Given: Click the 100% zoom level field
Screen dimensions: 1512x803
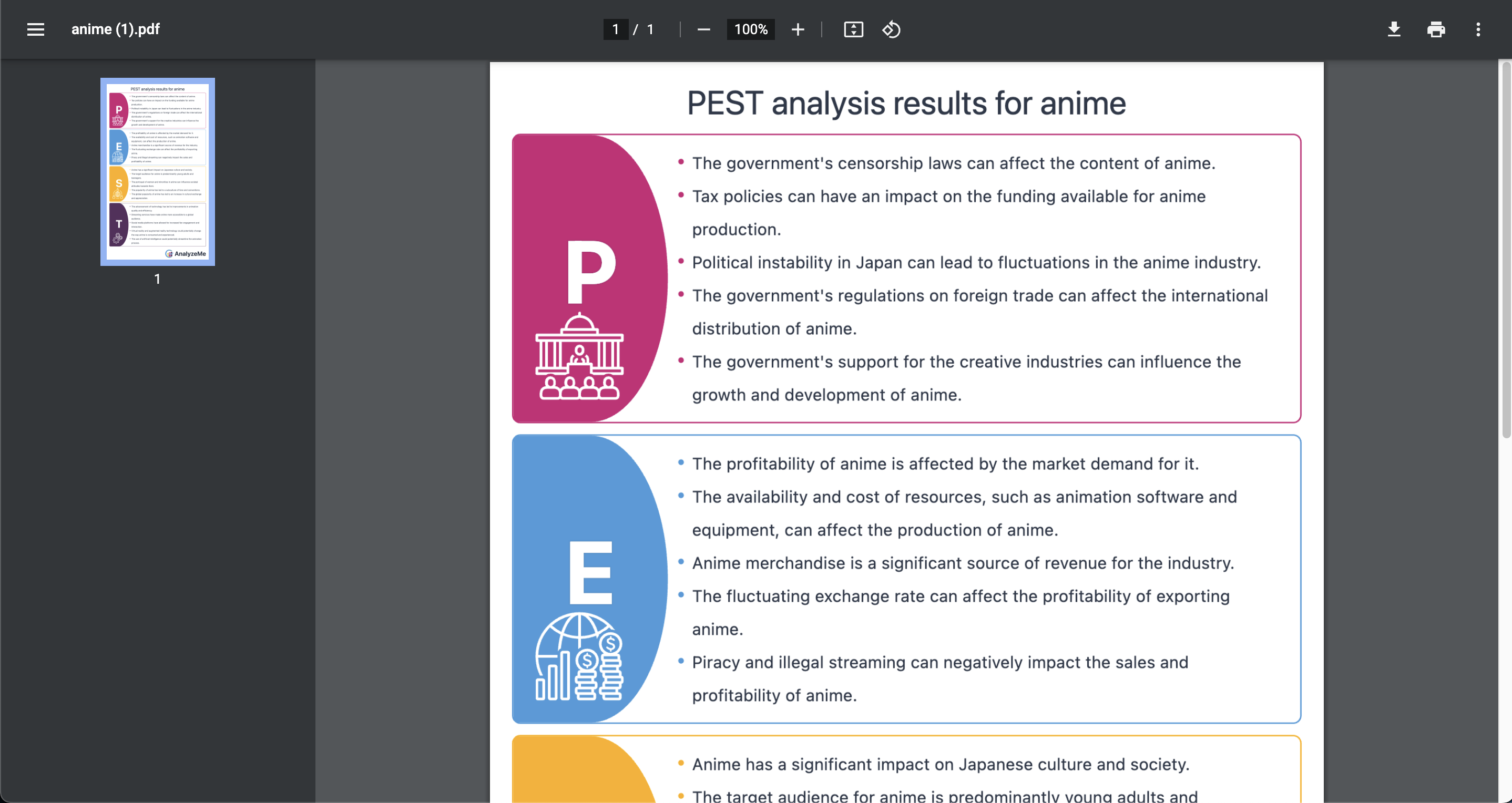Looking at the screenshot, I should (751, 29).
